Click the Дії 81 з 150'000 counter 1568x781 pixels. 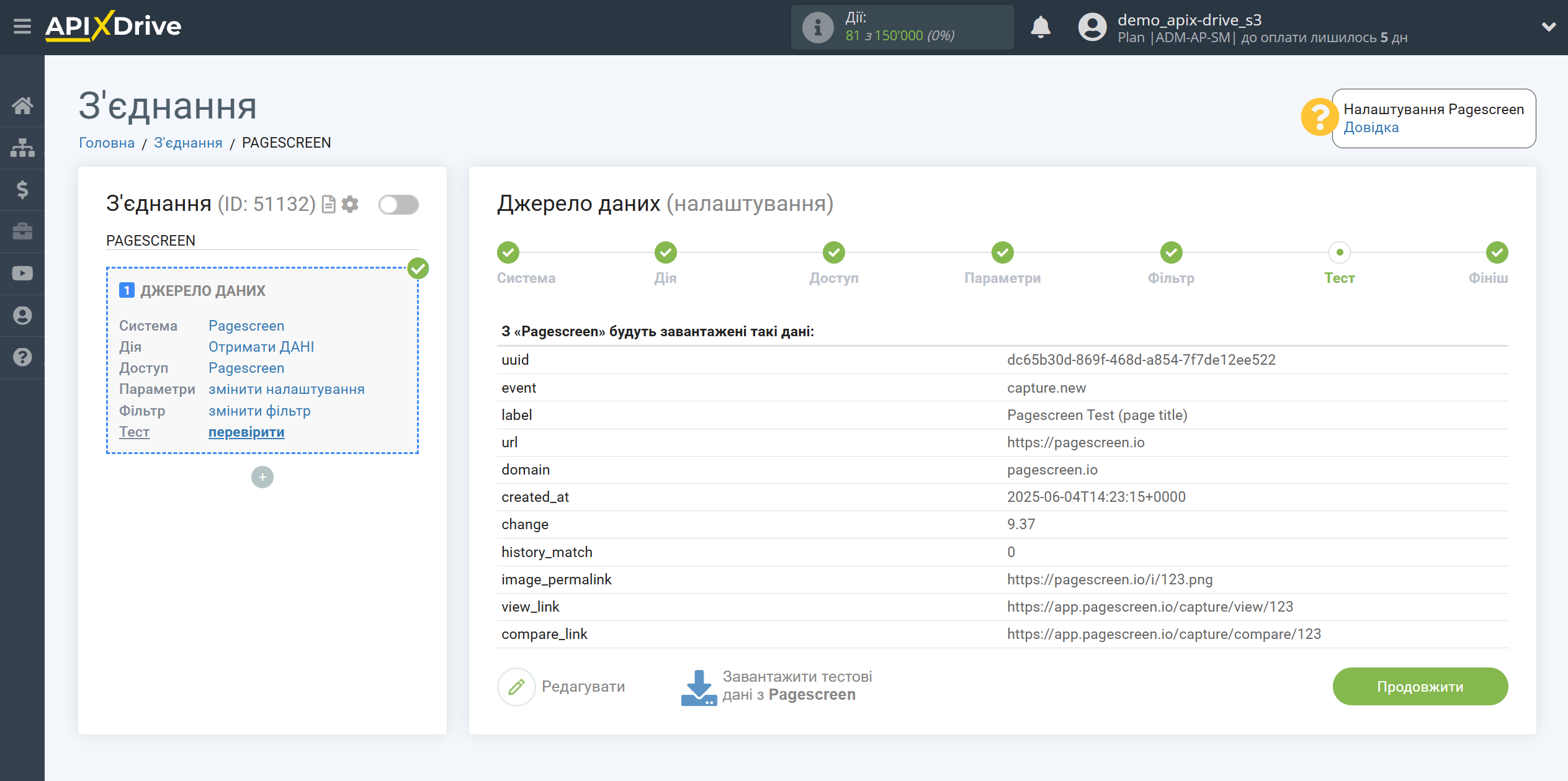902,27
